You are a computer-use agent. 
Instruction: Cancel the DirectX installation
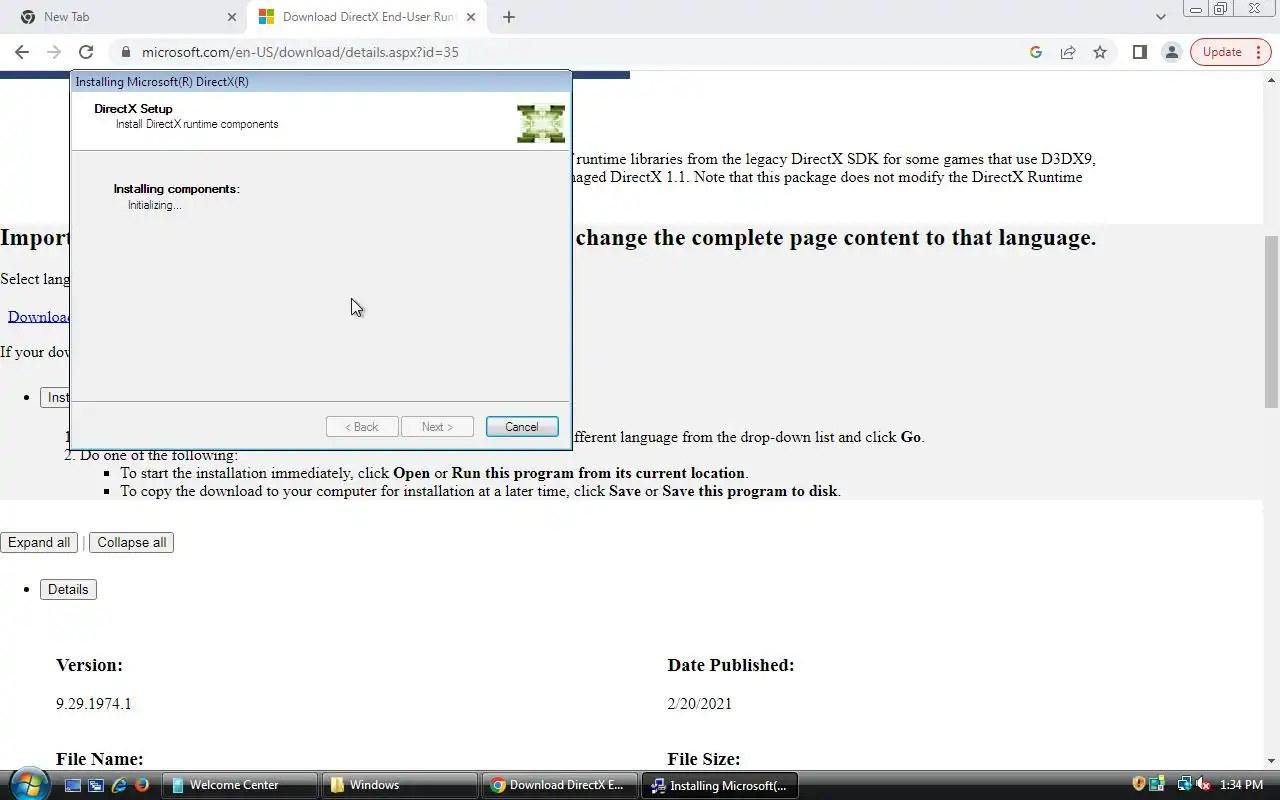coord(522,427)
